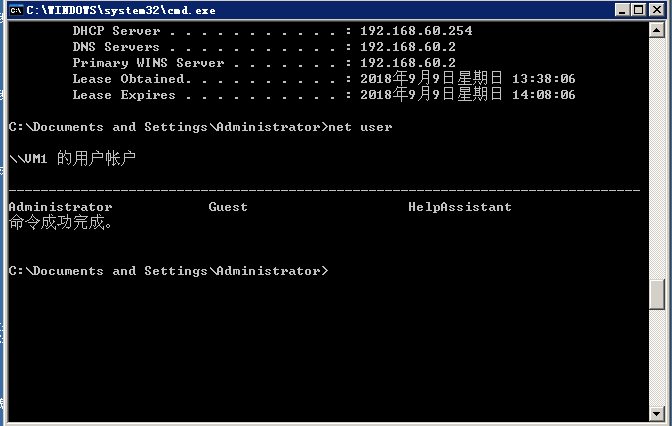Click the scrollbar down arrow
The image size is (672, 426).
pyautogui.click(x=657, y=416)
